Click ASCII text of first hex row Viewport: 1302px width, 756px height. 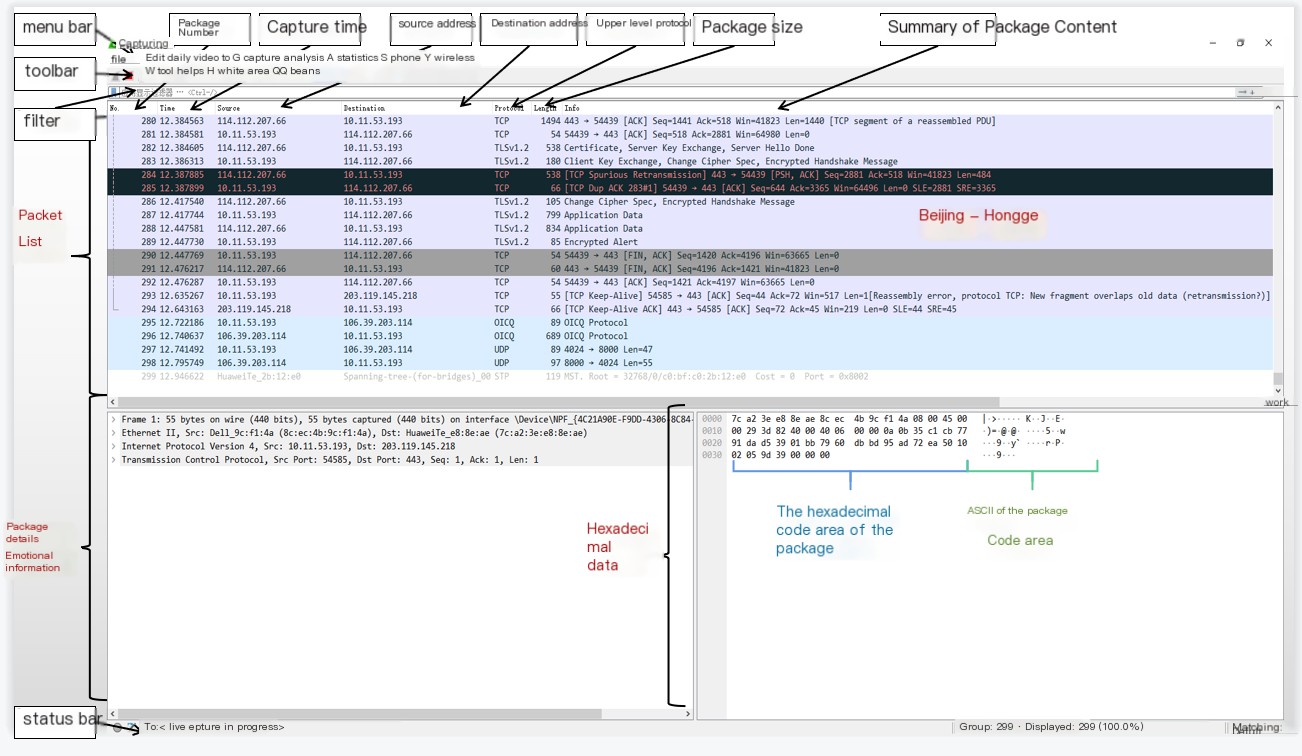1024,418
